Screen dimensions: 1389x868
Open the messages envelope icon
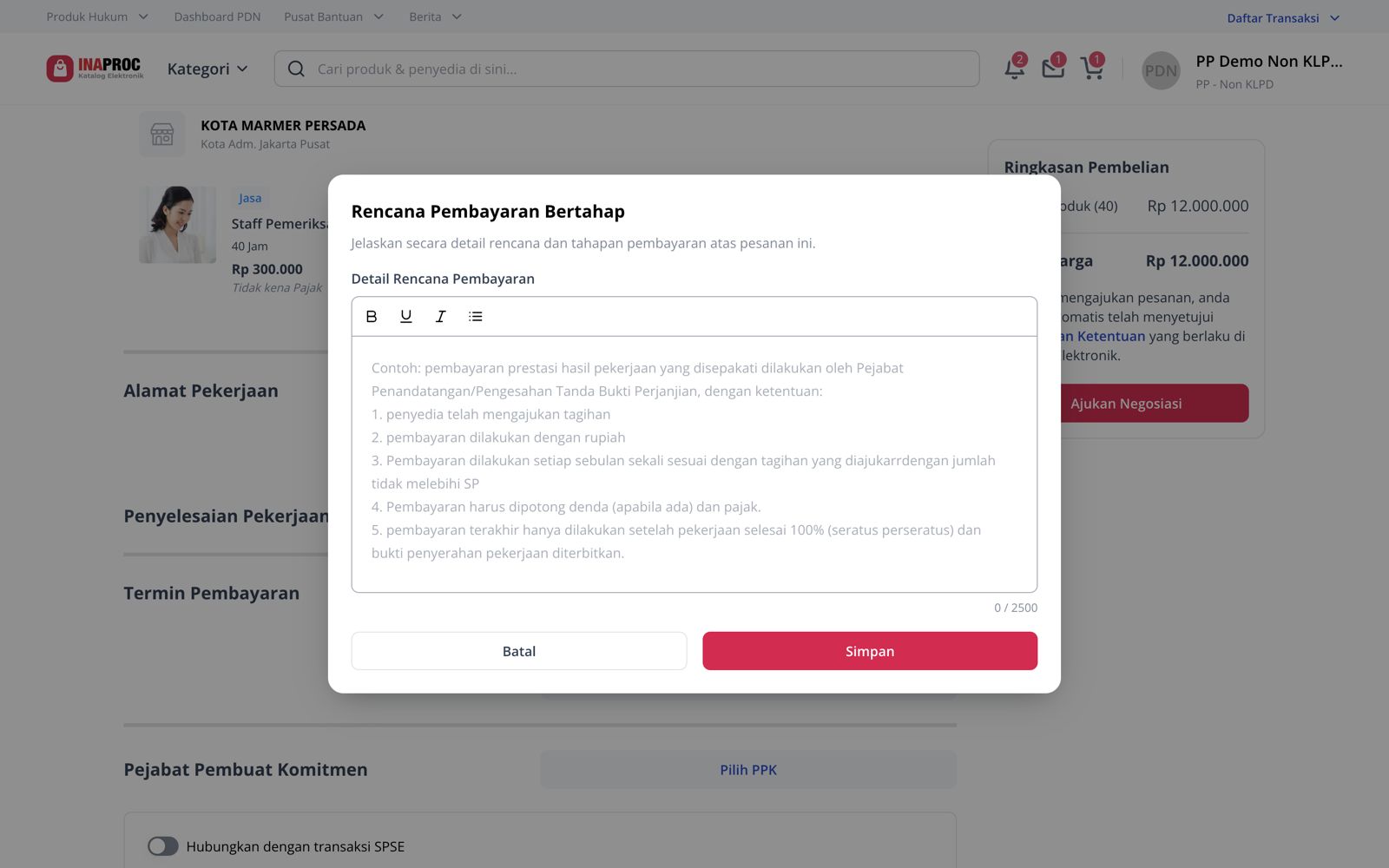coord(1053,67)
